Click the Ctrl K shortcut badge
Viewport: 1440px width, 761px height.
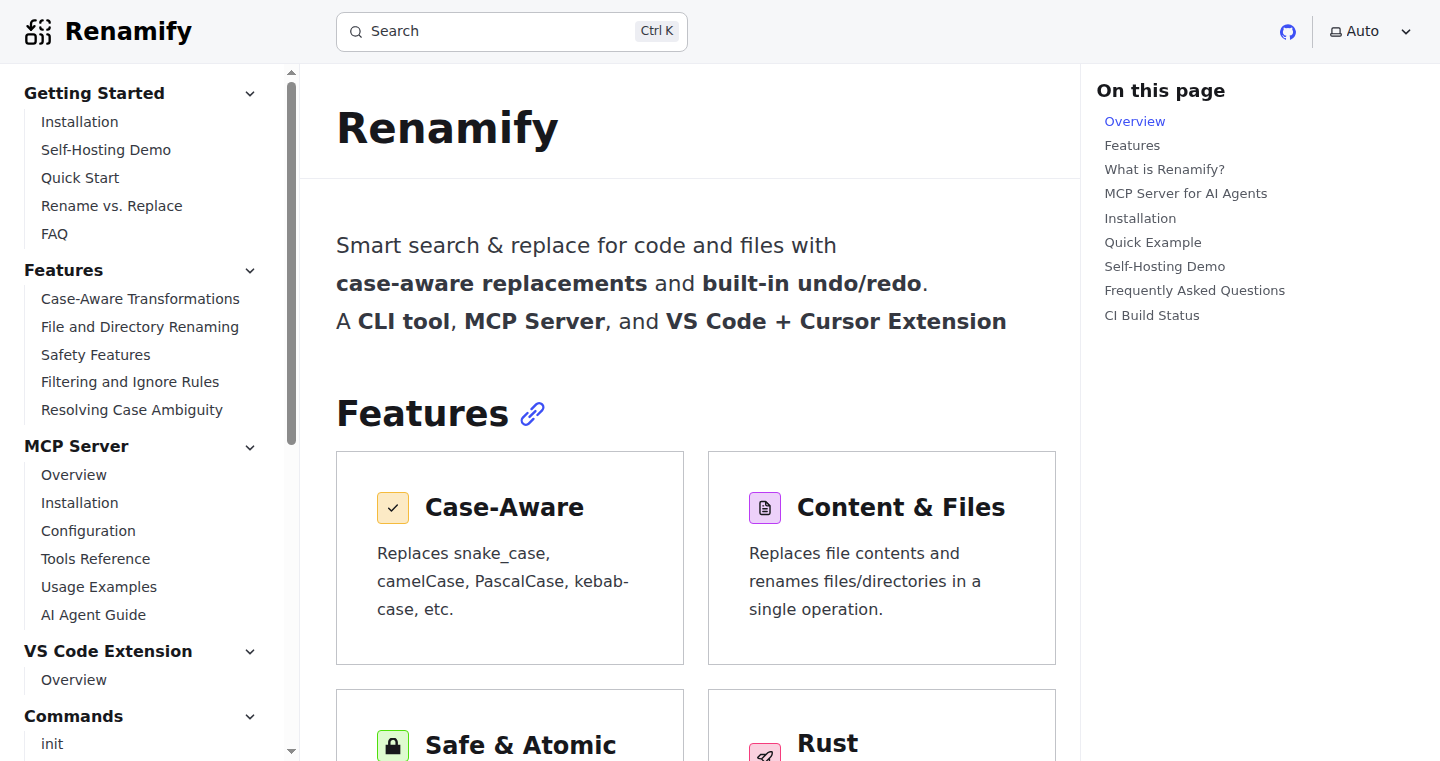(657, 31)
